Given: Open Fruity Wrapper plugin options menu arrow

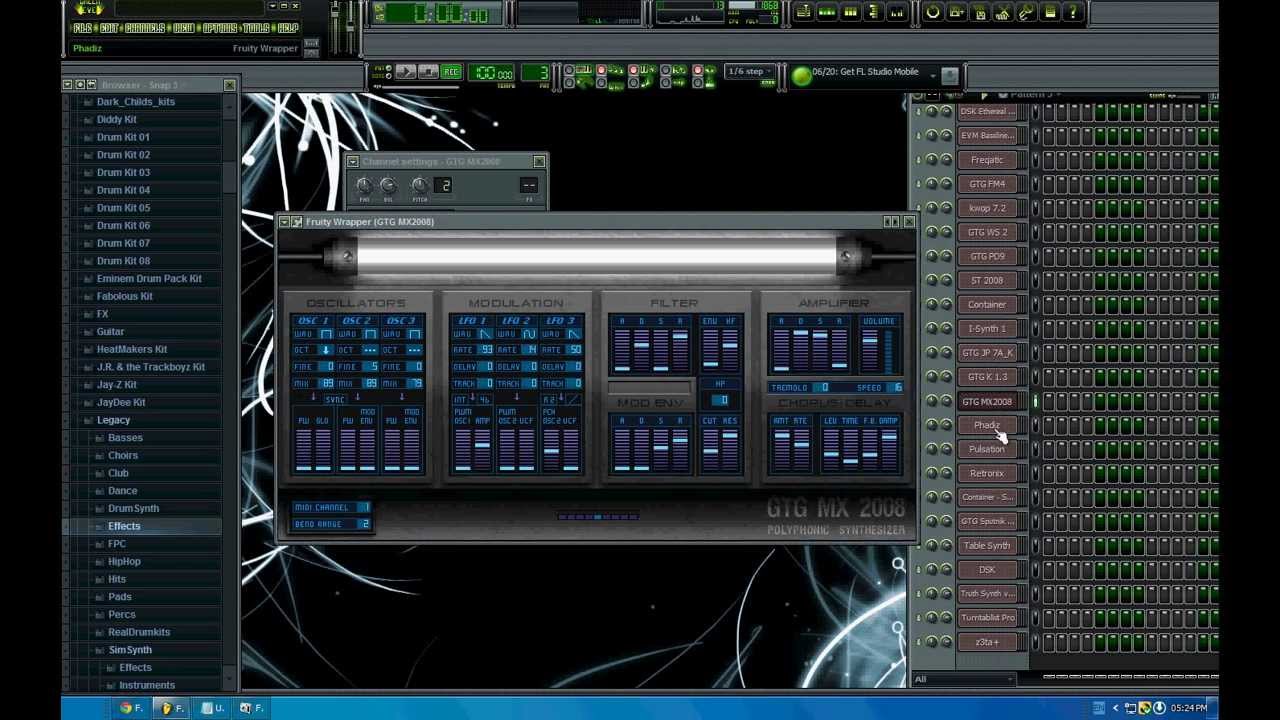Looking at the screenshot, I should click(x=284, y=222).
